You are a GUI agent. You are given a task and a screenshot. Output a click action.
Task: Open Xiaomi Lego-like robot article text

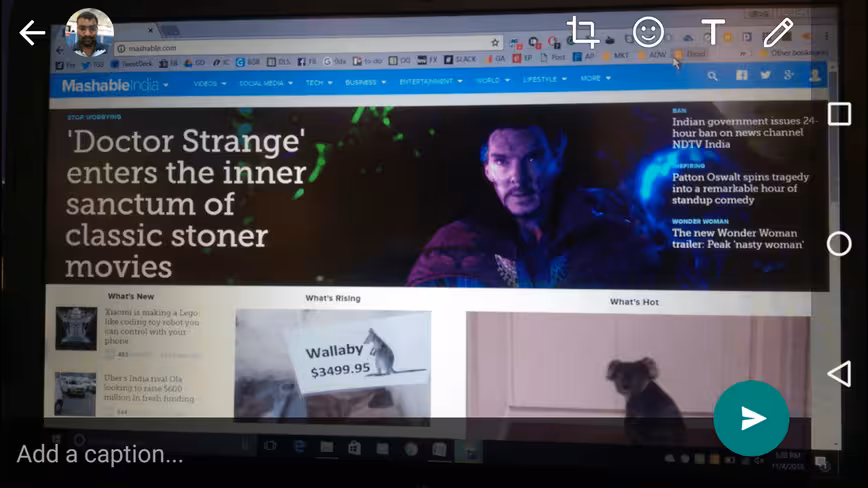(x=152, y=326)
